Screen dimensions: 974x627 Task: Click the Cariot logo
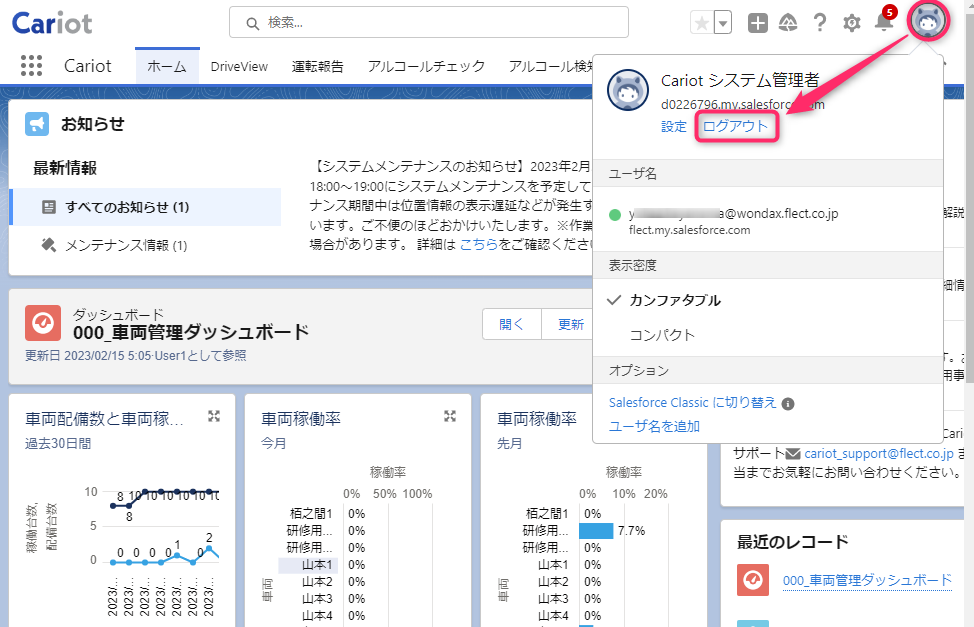coord(52,24)
